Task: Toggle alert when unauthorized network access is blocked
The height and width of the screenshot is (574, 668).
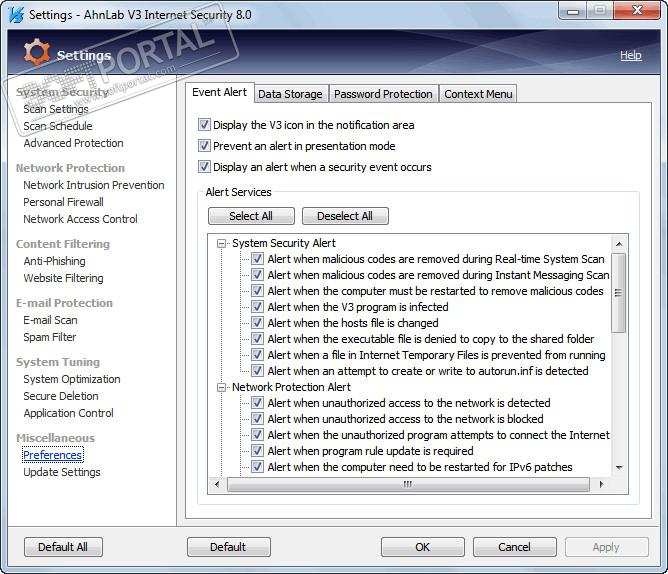Action: (257, 418)
